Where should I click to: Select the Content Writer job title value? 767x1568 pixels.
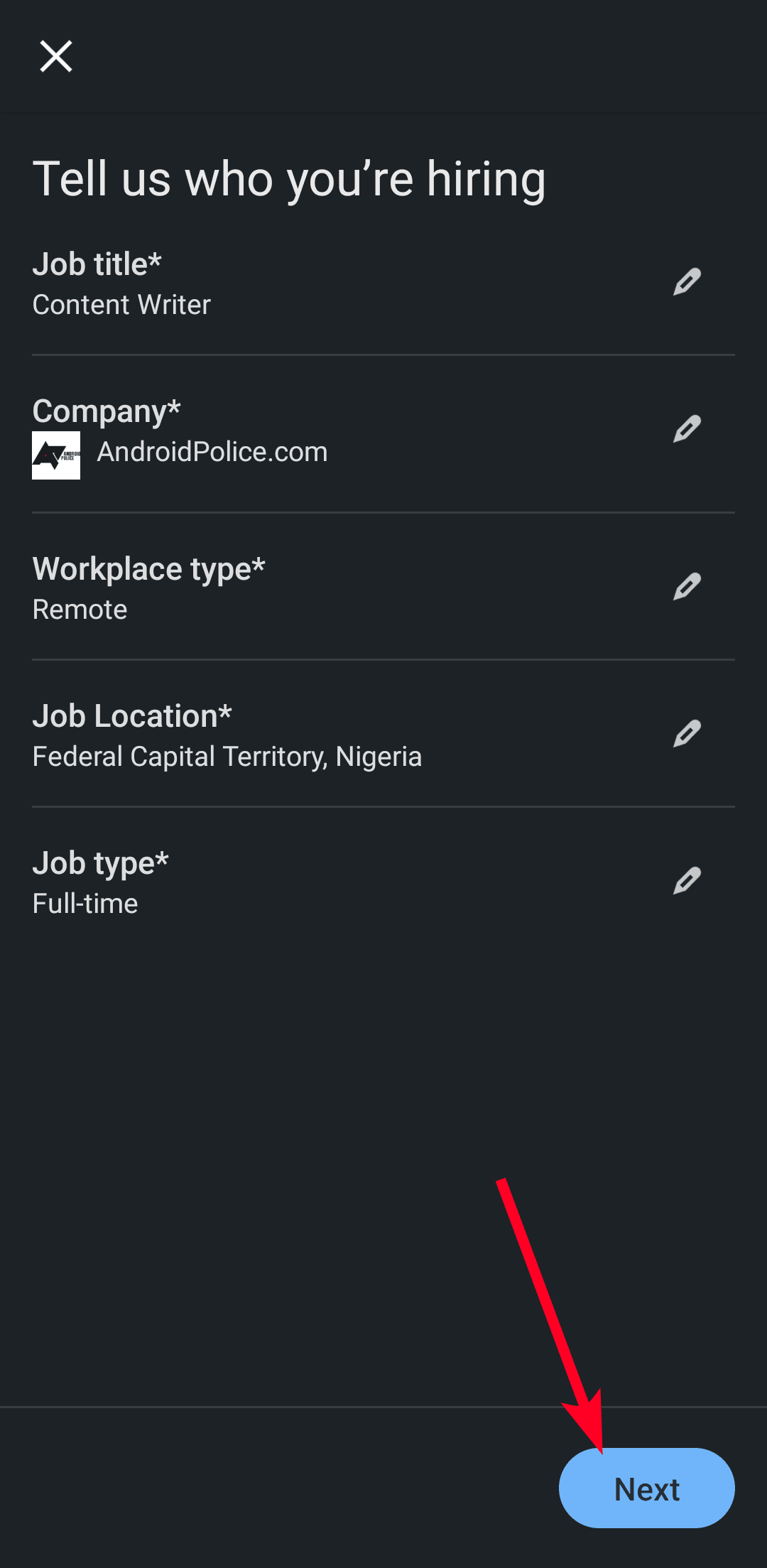pyautogui.click(x=121, y=305)
